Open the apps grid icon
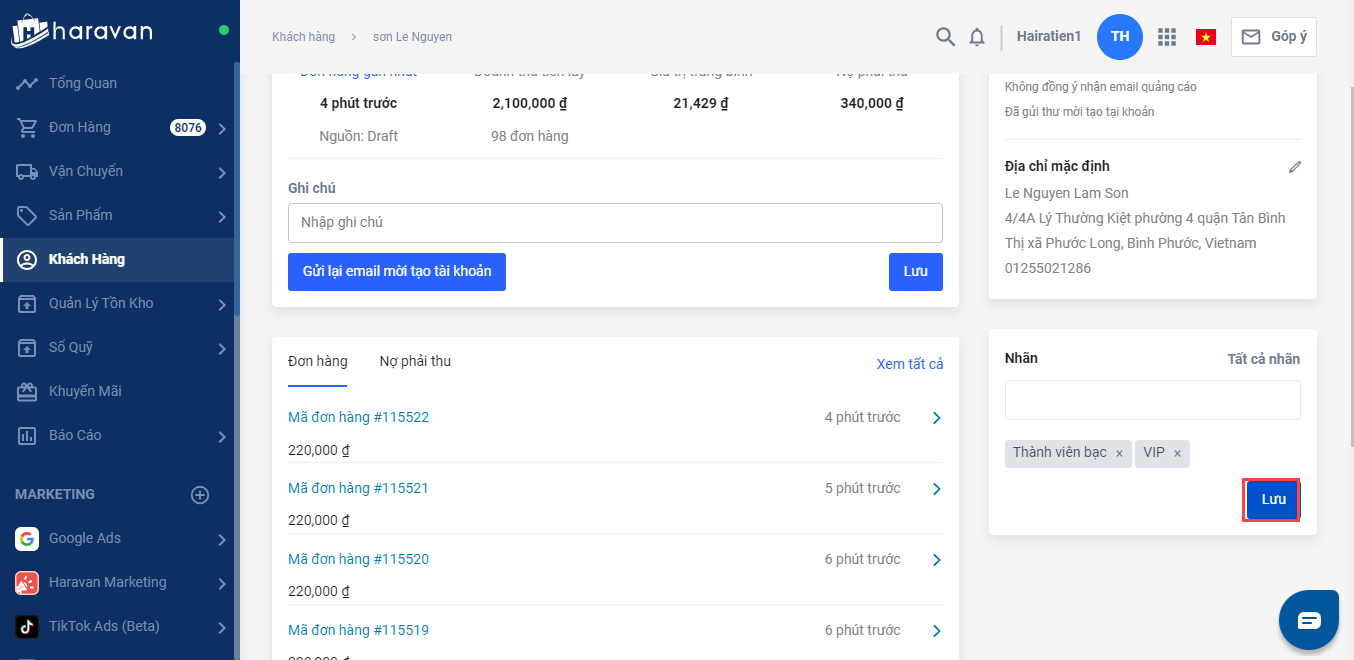 tap(1166, 37)
